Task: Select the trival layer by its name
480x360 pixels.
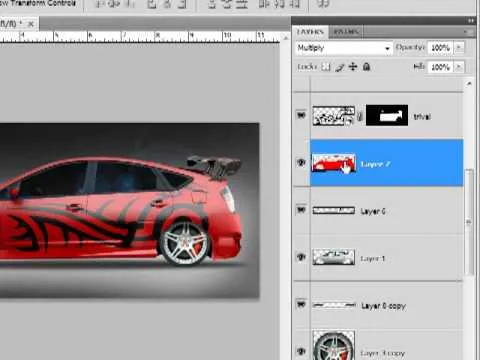Action: 422,117
